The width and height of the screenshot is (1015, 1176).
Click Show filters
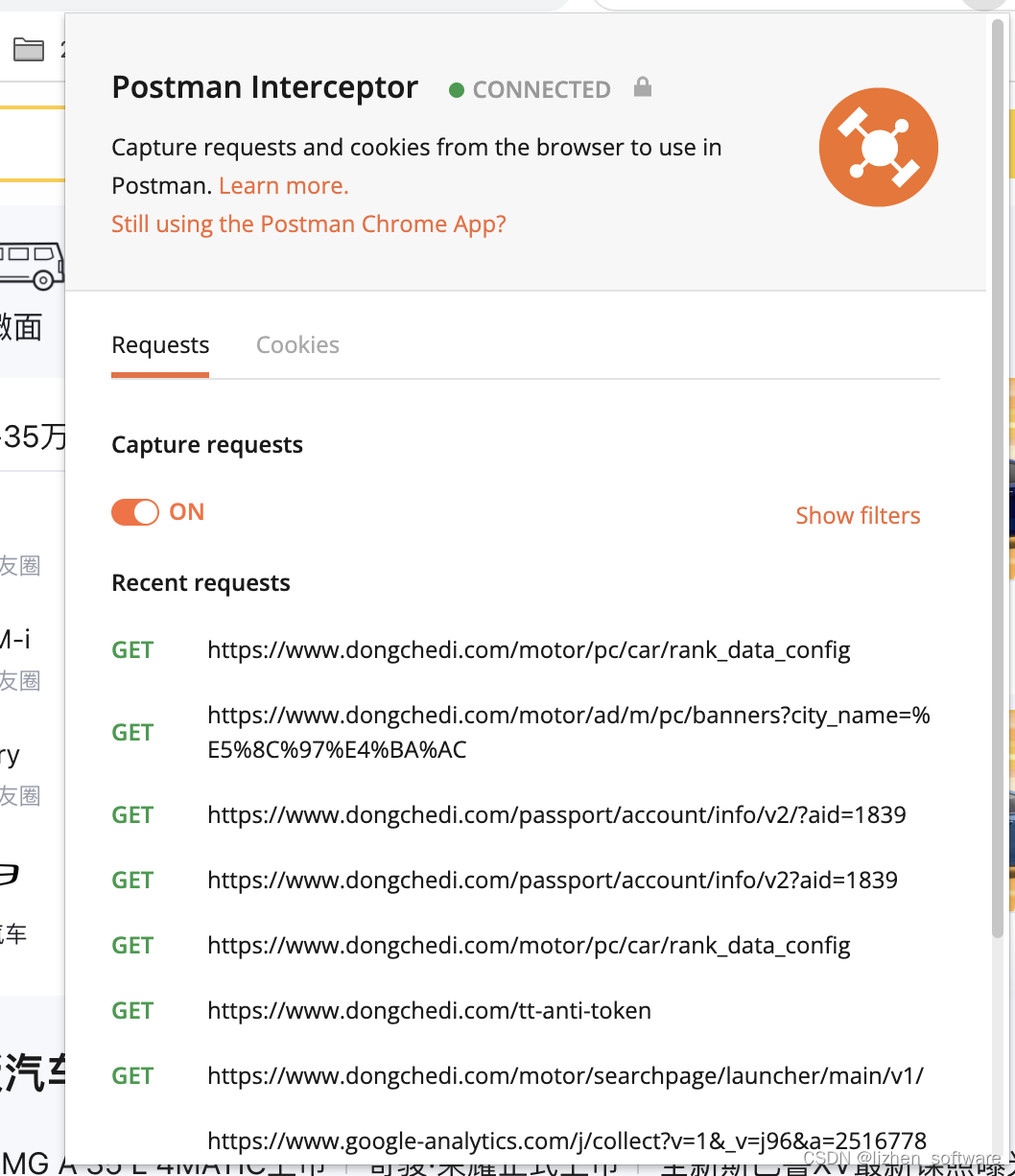(858, 516)
